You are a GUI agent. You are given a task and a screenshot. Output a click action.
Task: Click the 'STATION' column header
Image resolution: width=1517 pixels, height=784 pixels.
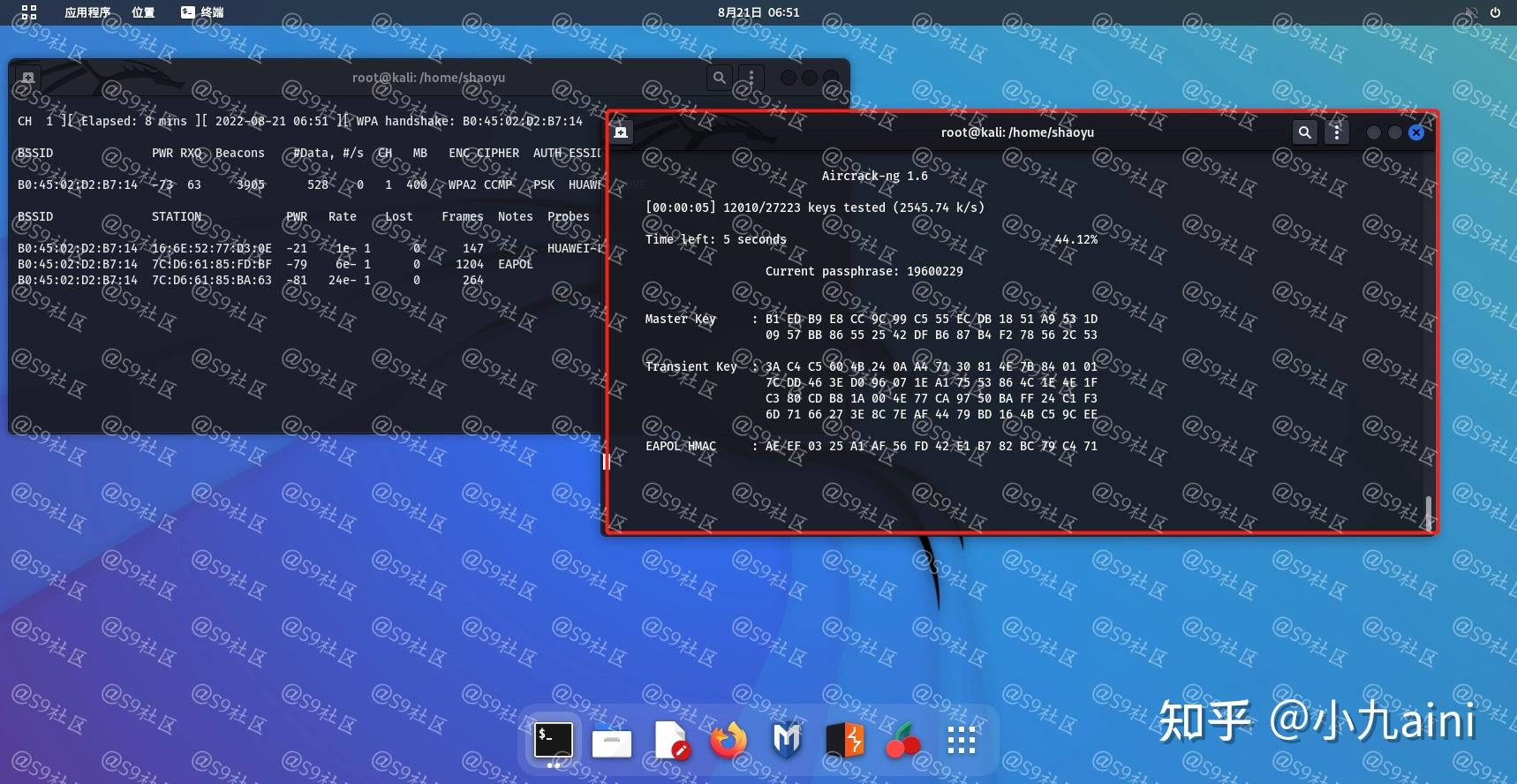(x=177, y=216)
